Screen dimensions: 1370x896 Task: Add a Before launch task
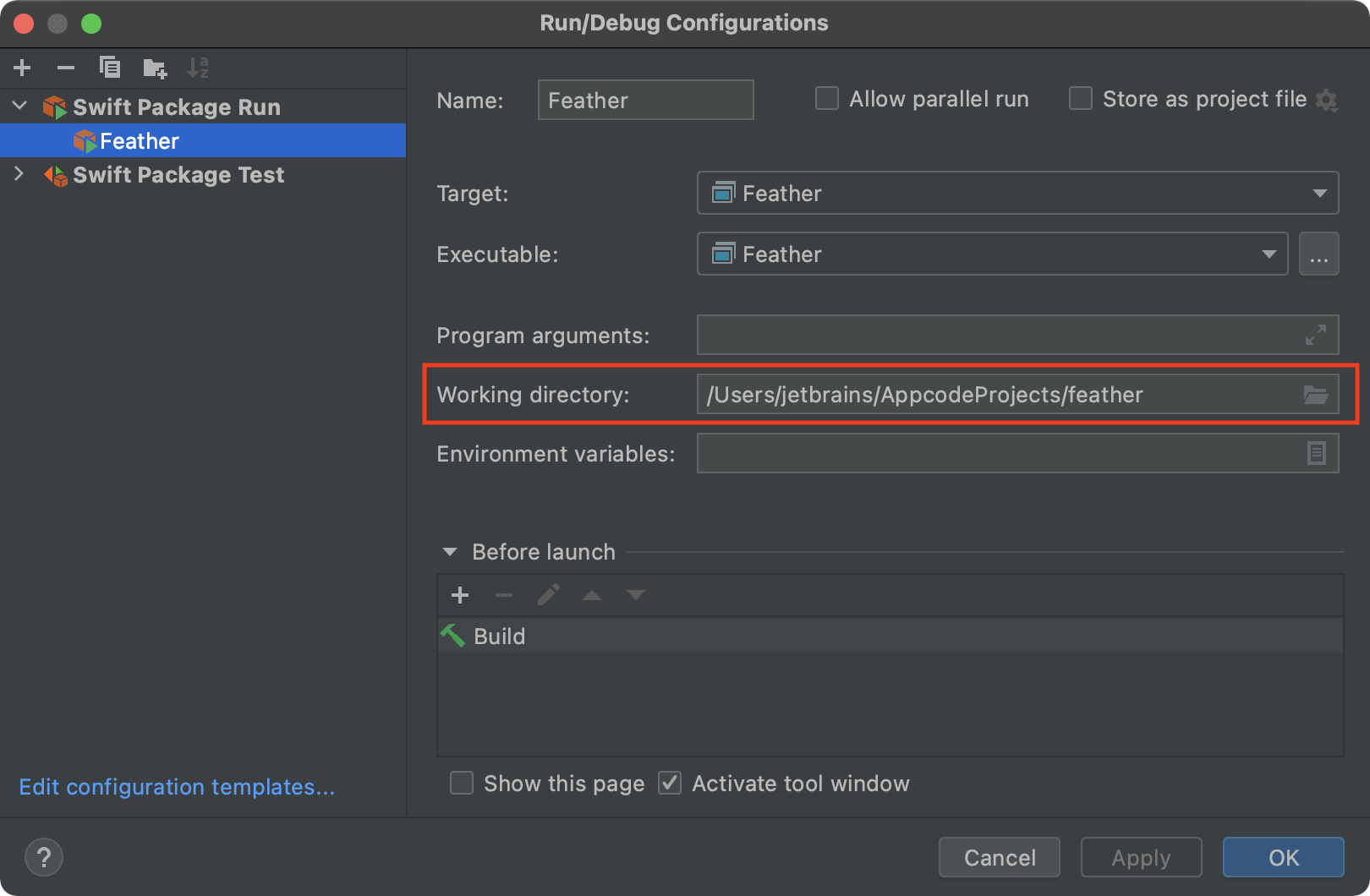tap(460, 595)
